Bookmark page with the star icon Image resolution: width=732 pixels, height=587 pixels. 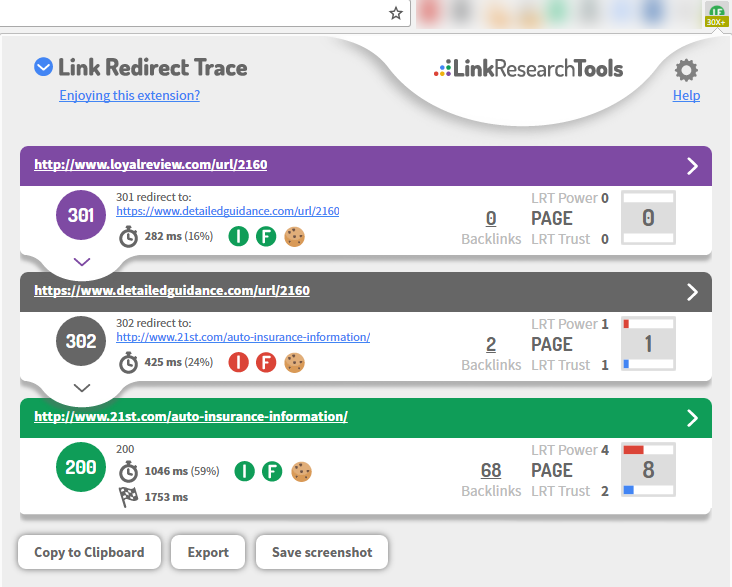[396, 13]
